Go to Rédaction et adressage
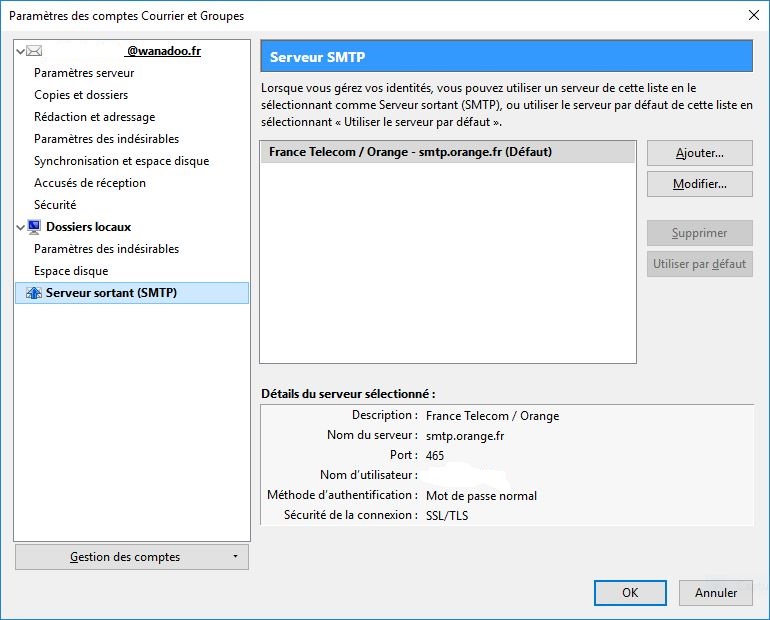The height and width of the screenshot is (620, 770). click(x=94, y=117)
